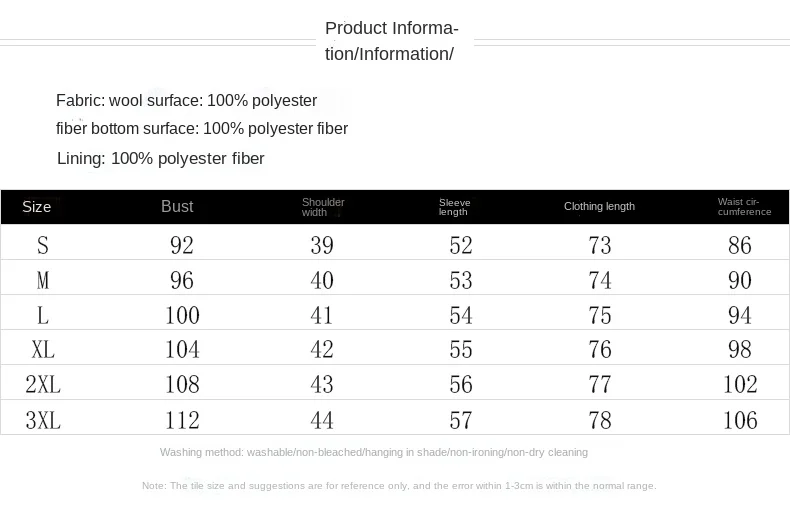Click the M size row label
The width and height of the screenshot is (790, 518).
[43, 281]
